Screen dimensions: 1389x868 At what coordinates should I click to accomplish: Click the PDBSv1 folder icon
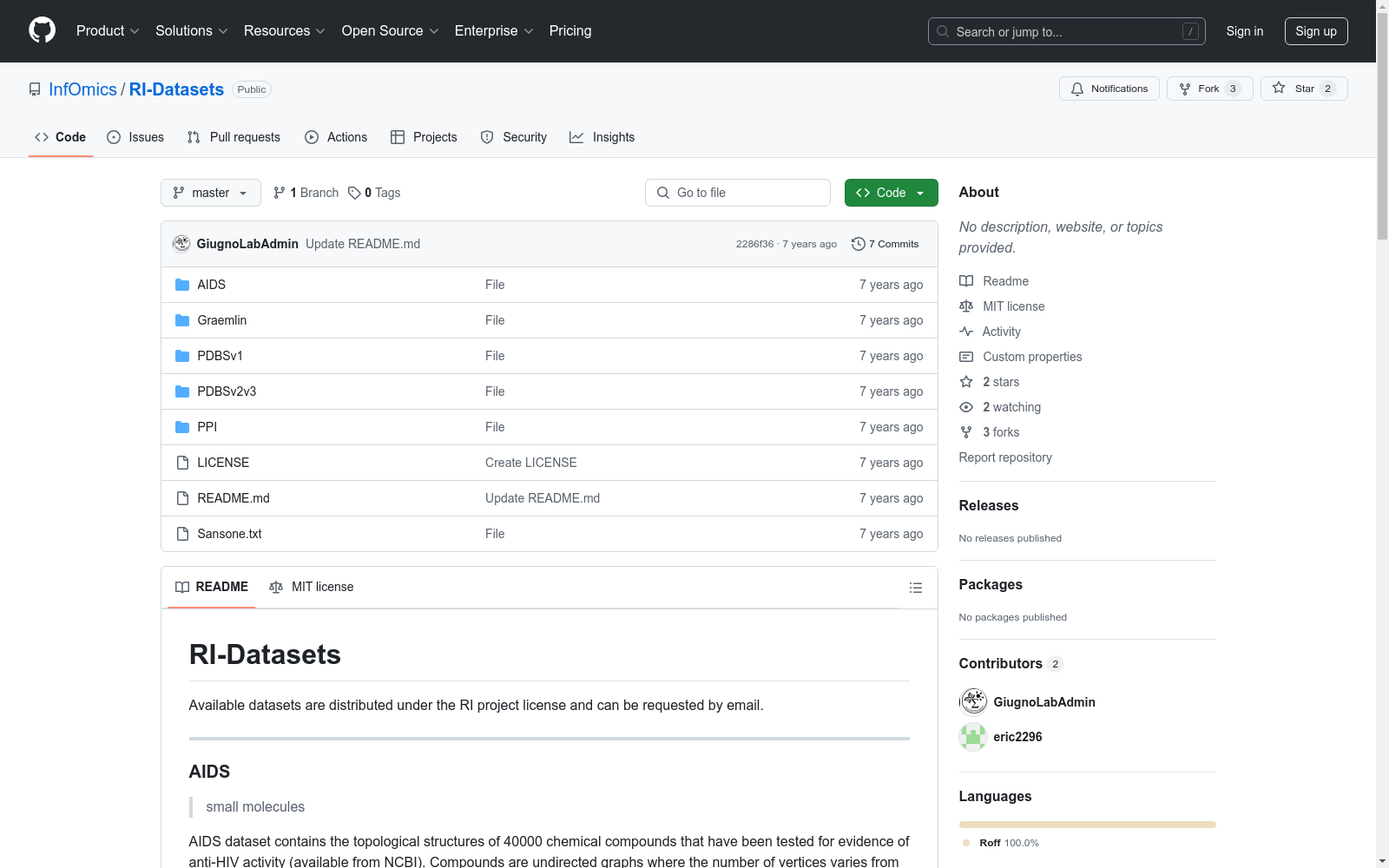coord(182,356)
